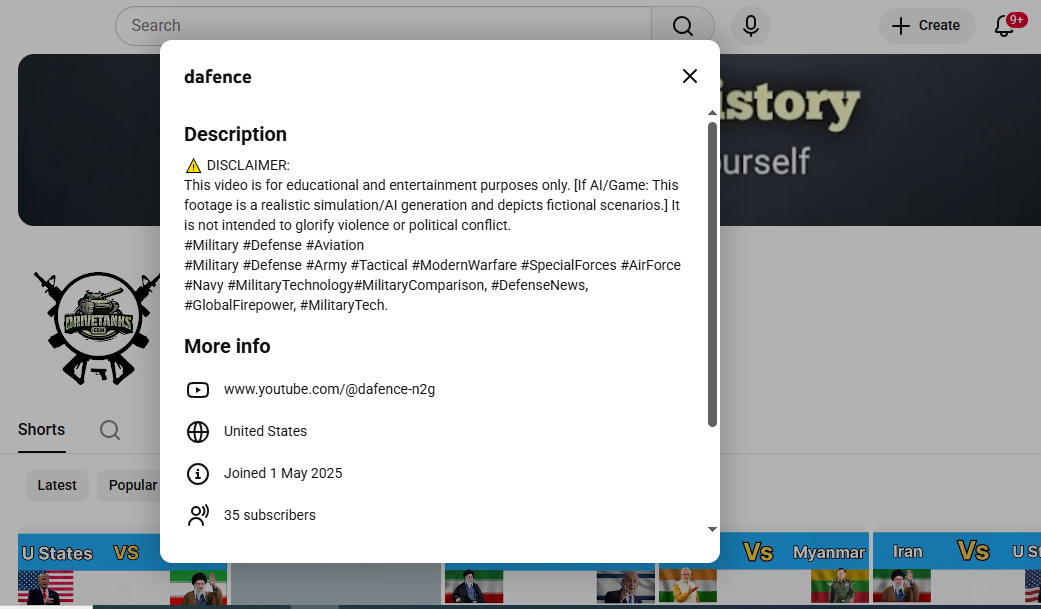Click the dafence channel avatar logo
This screenshot has width=1041, height=609.
(x=95, y=326)
